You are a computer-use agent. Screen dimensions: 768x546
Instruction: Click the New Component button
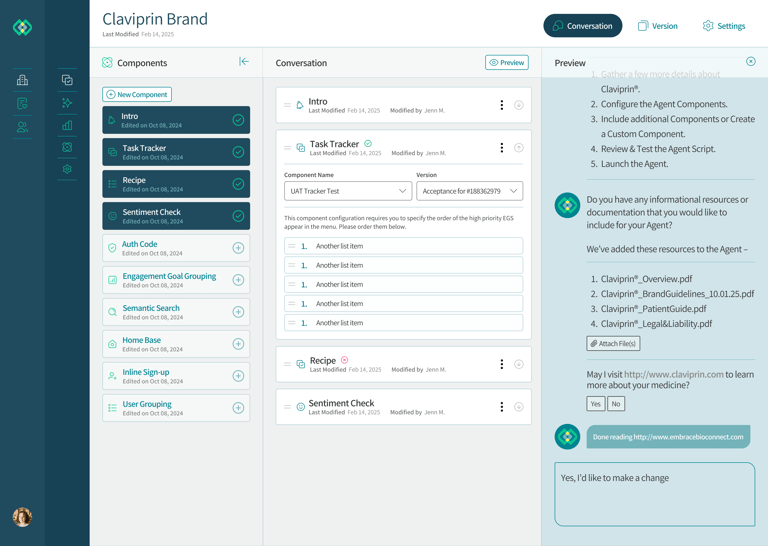pyautogui.click(x=137, y=95)
